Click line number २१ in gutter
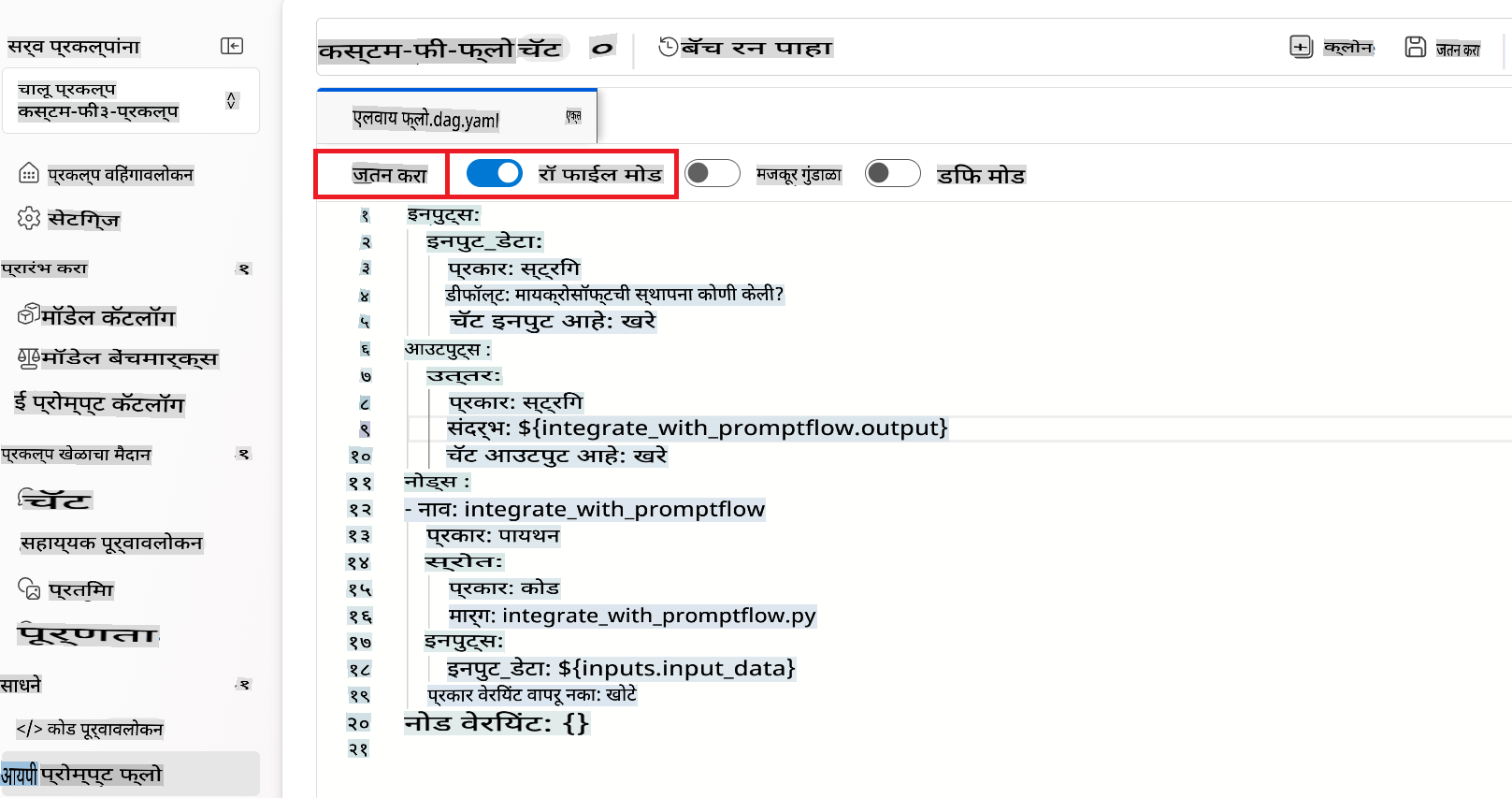The height and width of the screenshot is (798, 1512). tap(358, 749)
